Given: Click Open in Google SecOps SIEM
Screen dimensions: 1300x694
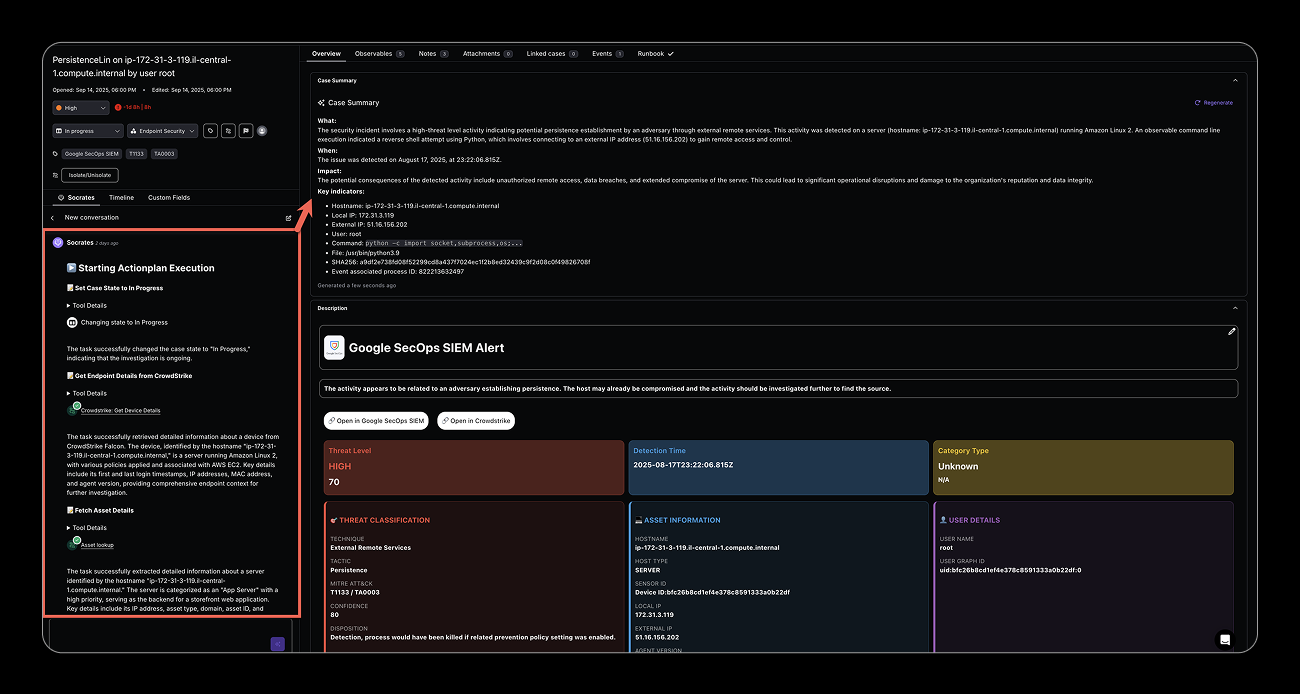Looking at the screenshot, I should click(377, 421).
